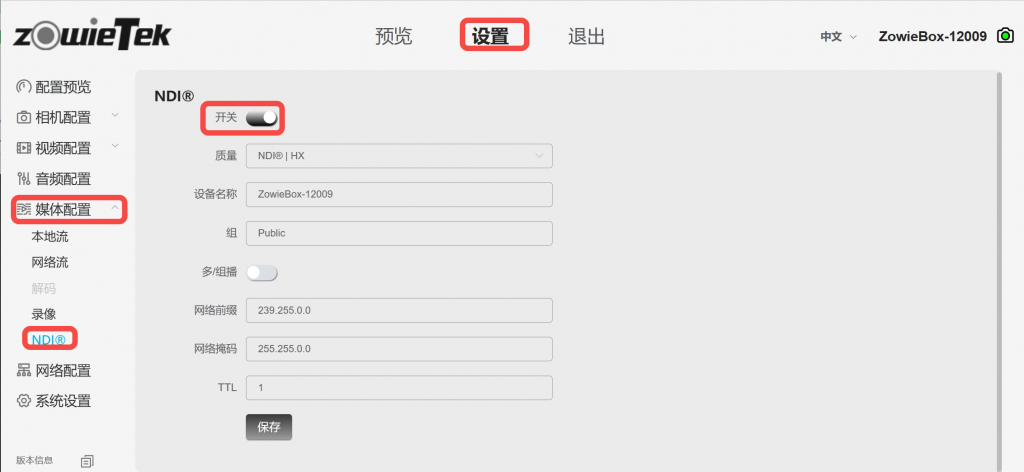1024x472 pixels.
Task: Select the NDI® submenu item
Action: [x=49, y=339]
